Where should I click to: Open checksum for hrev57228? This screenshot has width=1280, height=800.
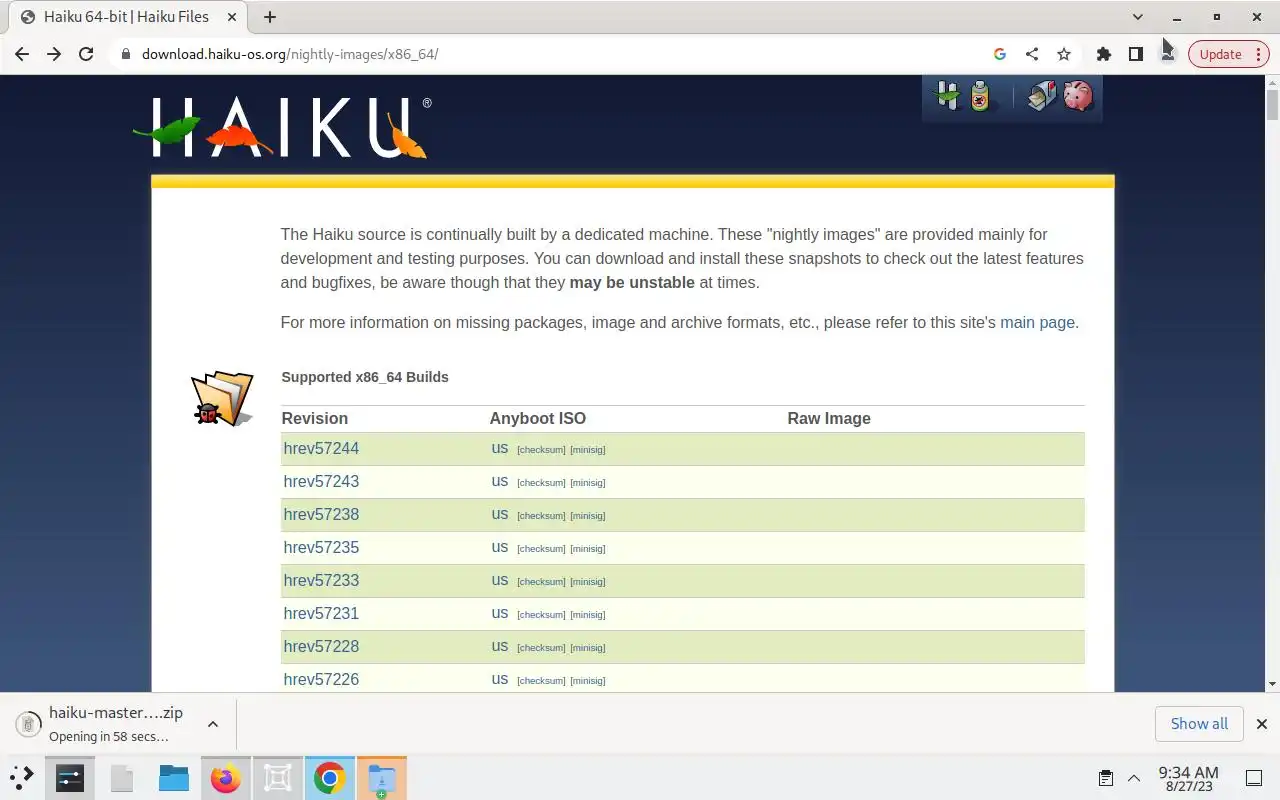click(541, 648)
